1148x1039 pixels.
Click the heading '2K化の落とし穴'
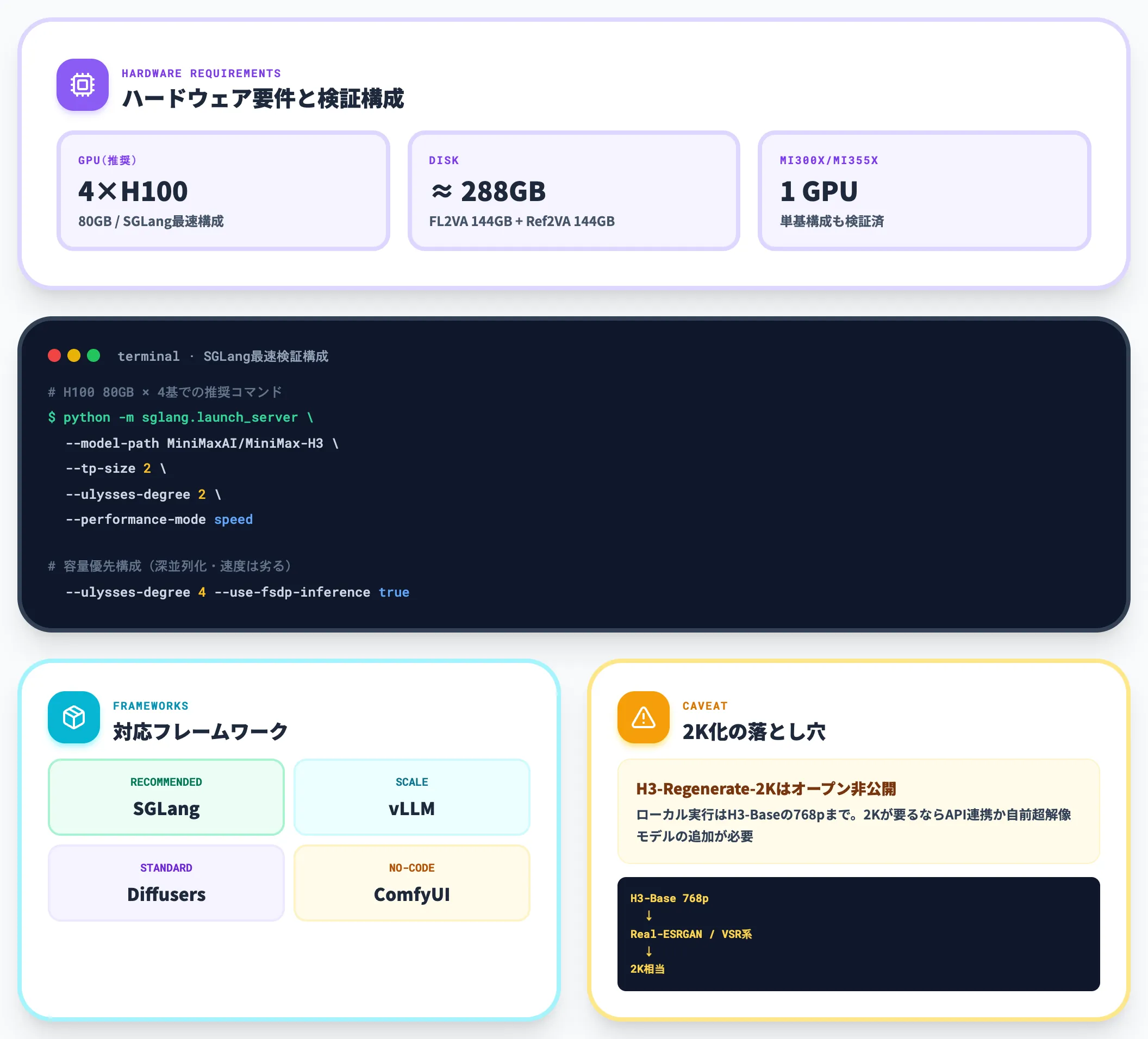pyautogui.click(x=754, y=731)
